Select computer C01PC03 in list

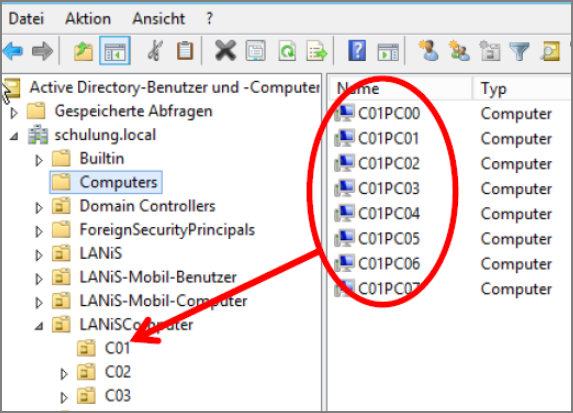(x=389, y=189)
